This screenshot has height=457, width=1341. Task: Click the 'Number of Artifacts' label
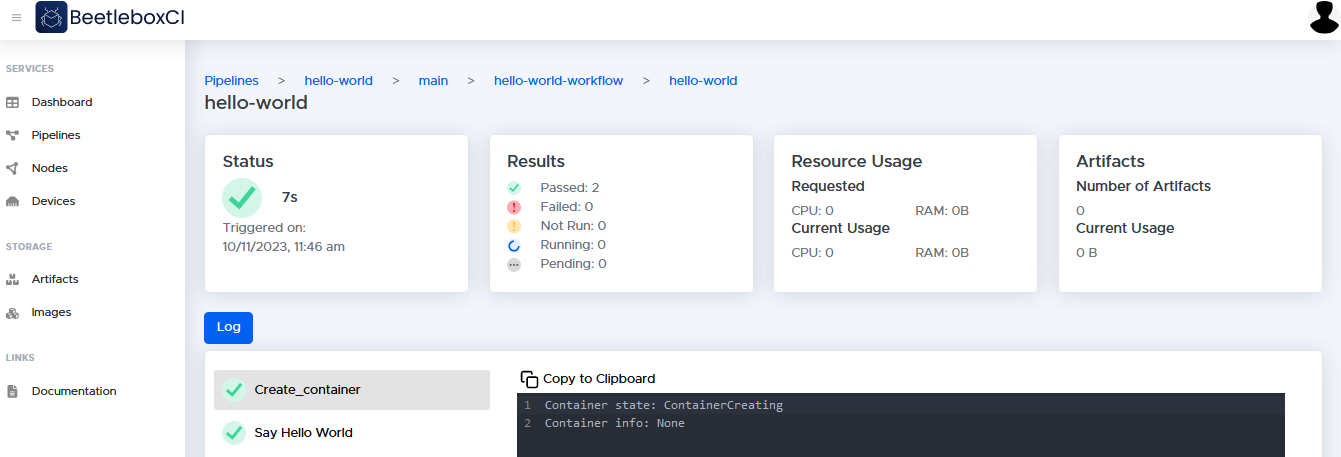(x=1143, y=186)
